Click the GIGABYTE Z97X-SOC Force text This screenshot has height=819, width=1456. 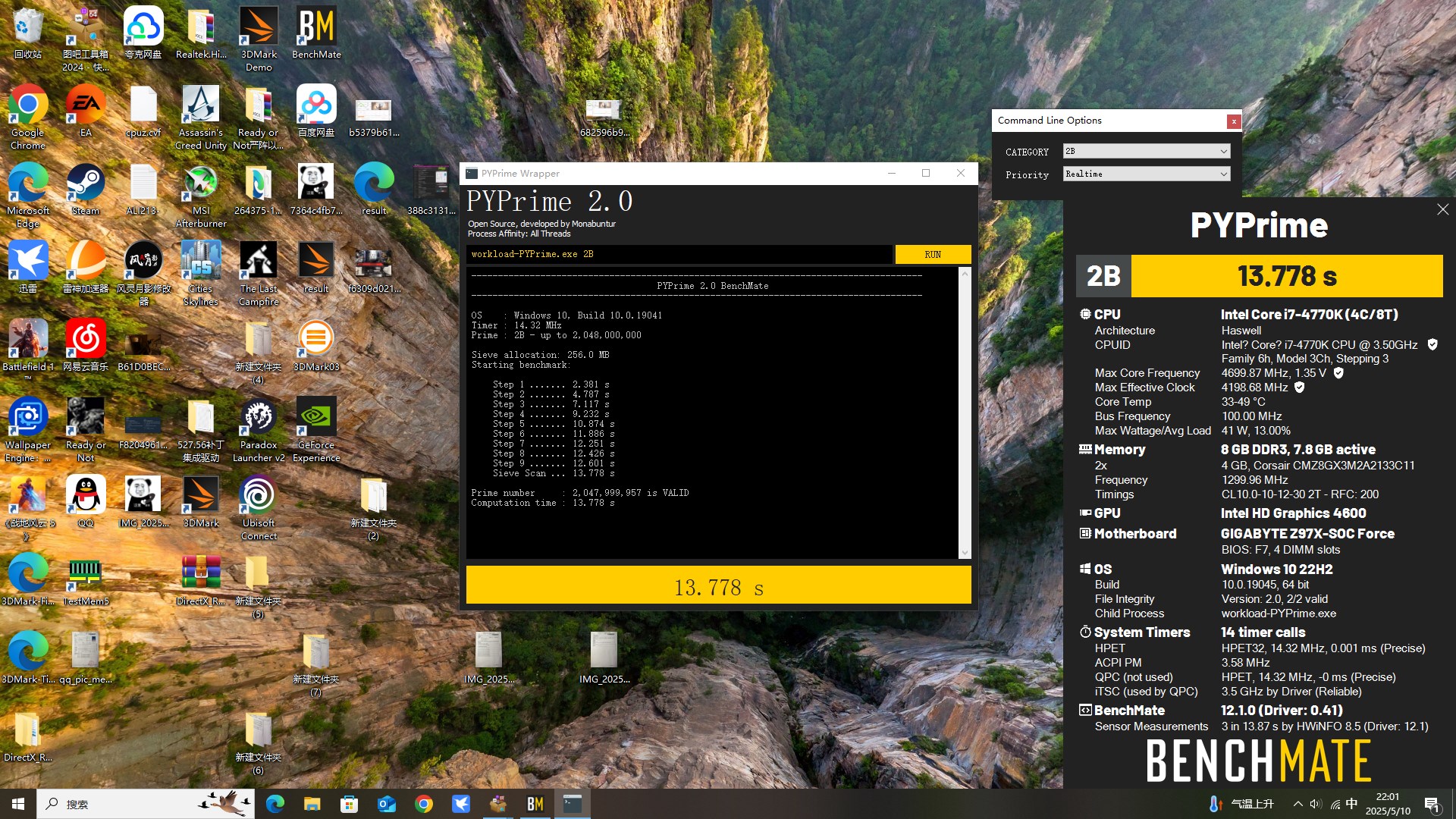coord(1307,533)
